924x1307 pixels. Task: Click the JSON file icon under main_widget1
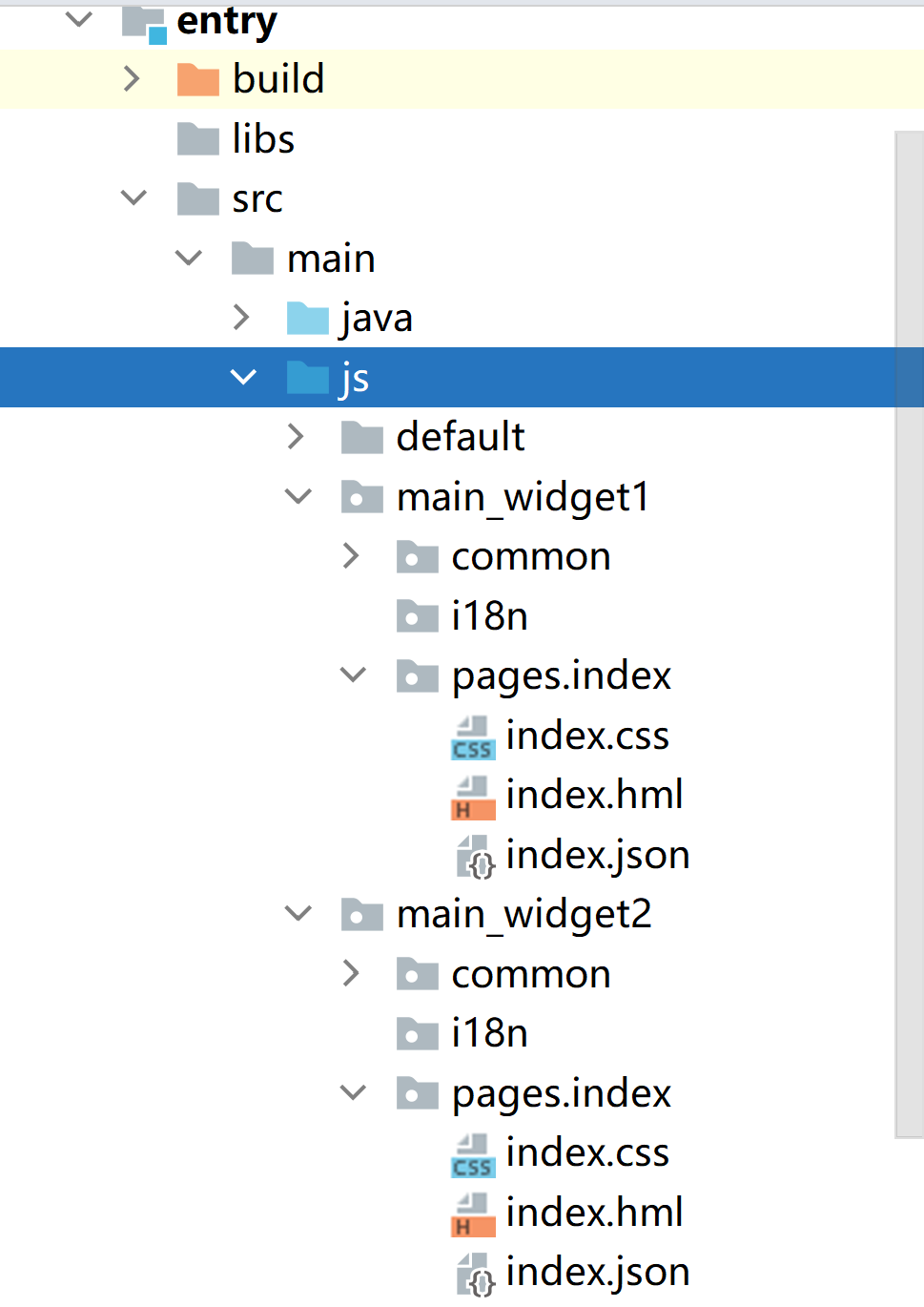coord(475,856)
